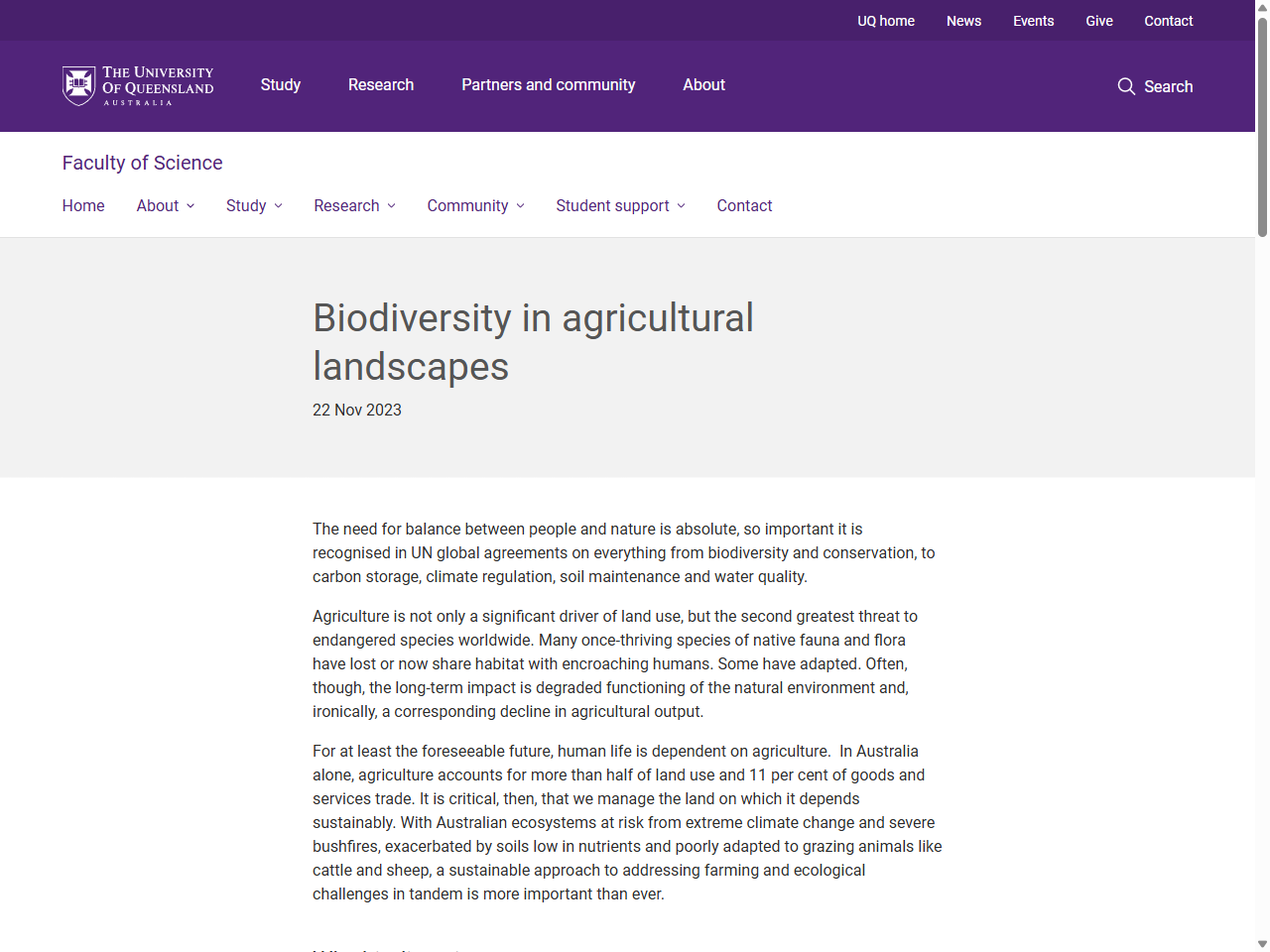This screenshot has width=1270, height=952.
Task: Click the Give link
Action: [1099, 21]
